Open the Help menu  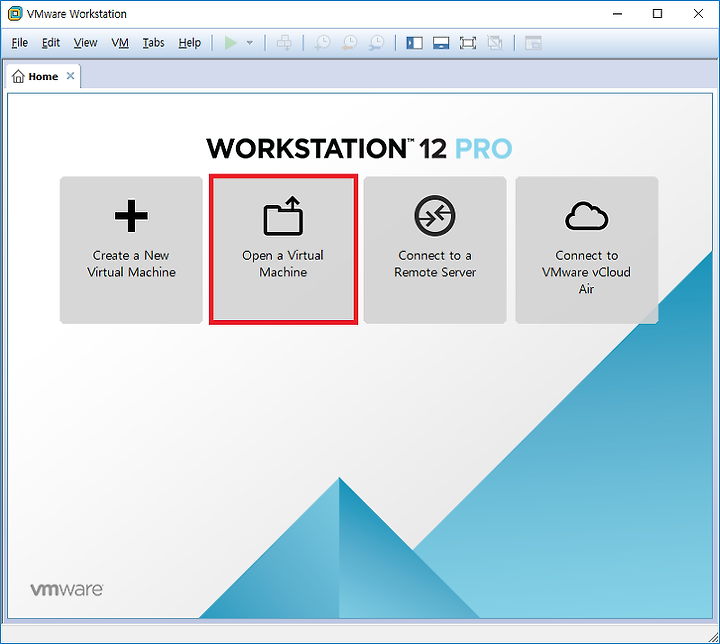[x=190, y=43]
